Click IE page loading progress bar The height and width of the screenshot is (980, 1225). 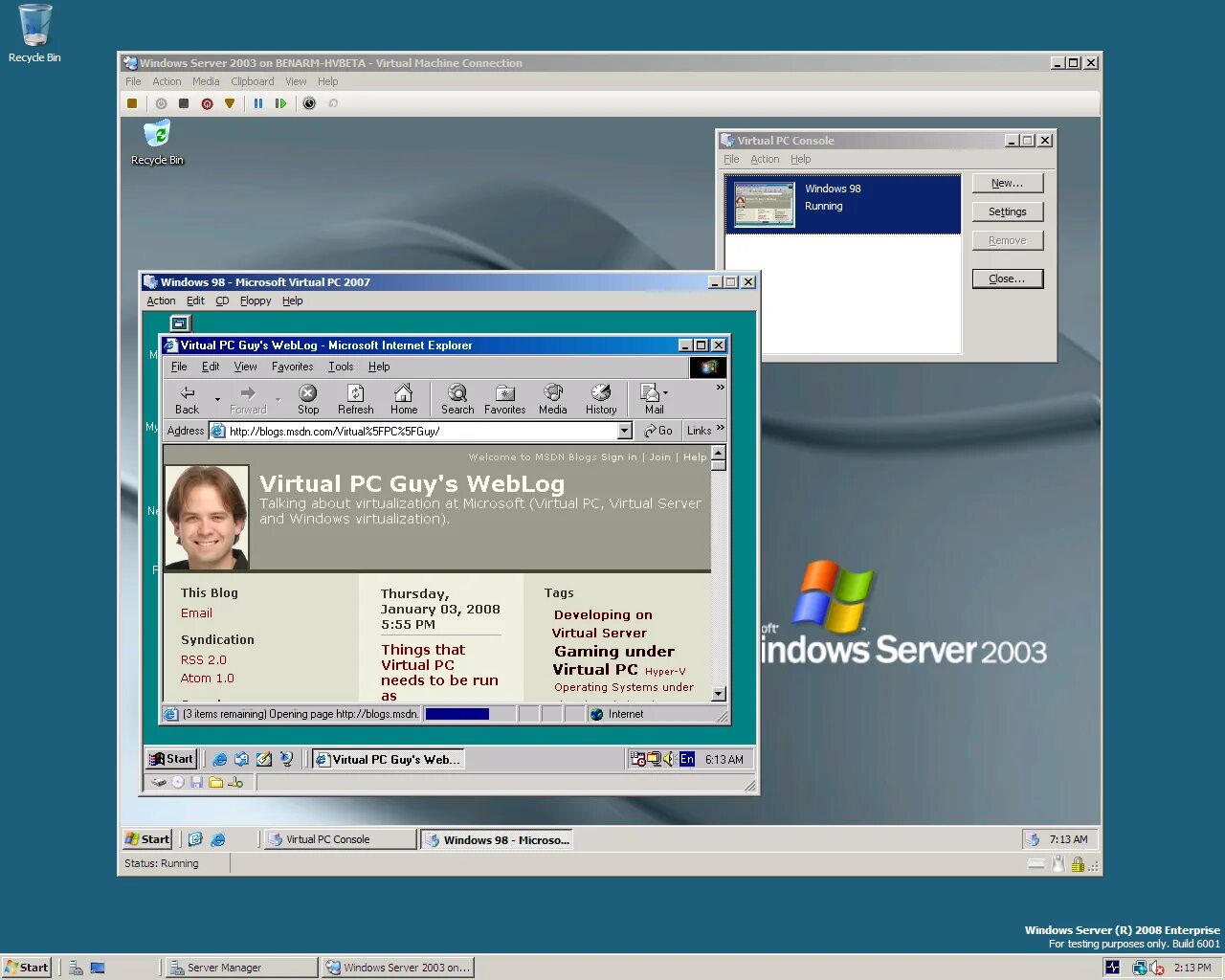pos(469,714)
